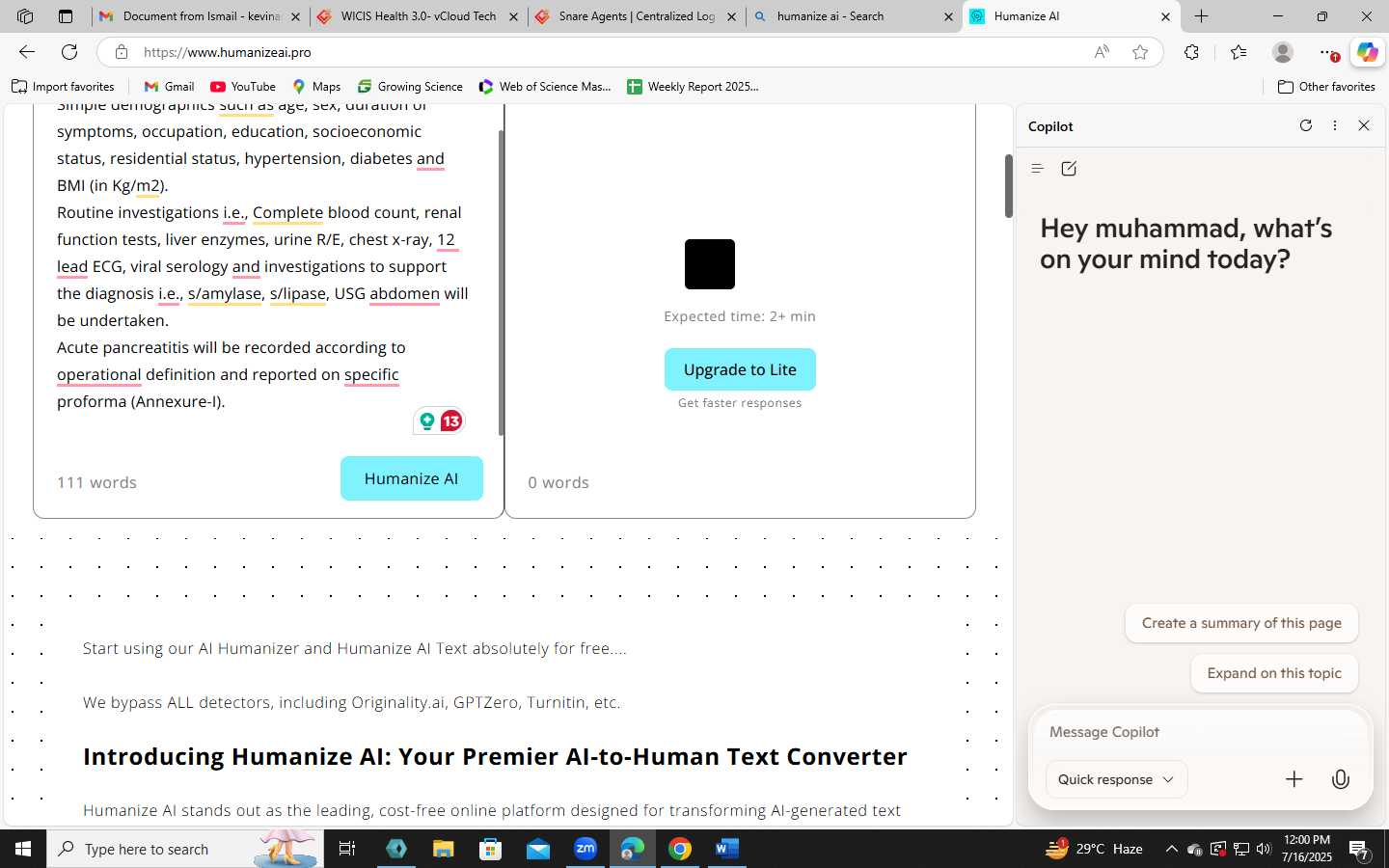Open a new browser tab
Screen dimensions: 1389x868
coord(1201,16)
